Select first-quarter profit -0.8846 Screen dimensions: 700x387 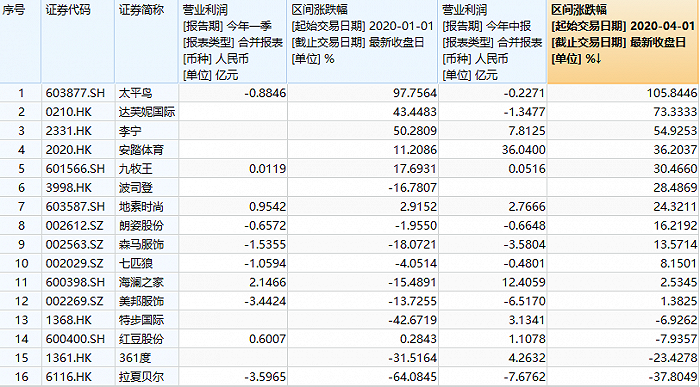click(265, 93)
